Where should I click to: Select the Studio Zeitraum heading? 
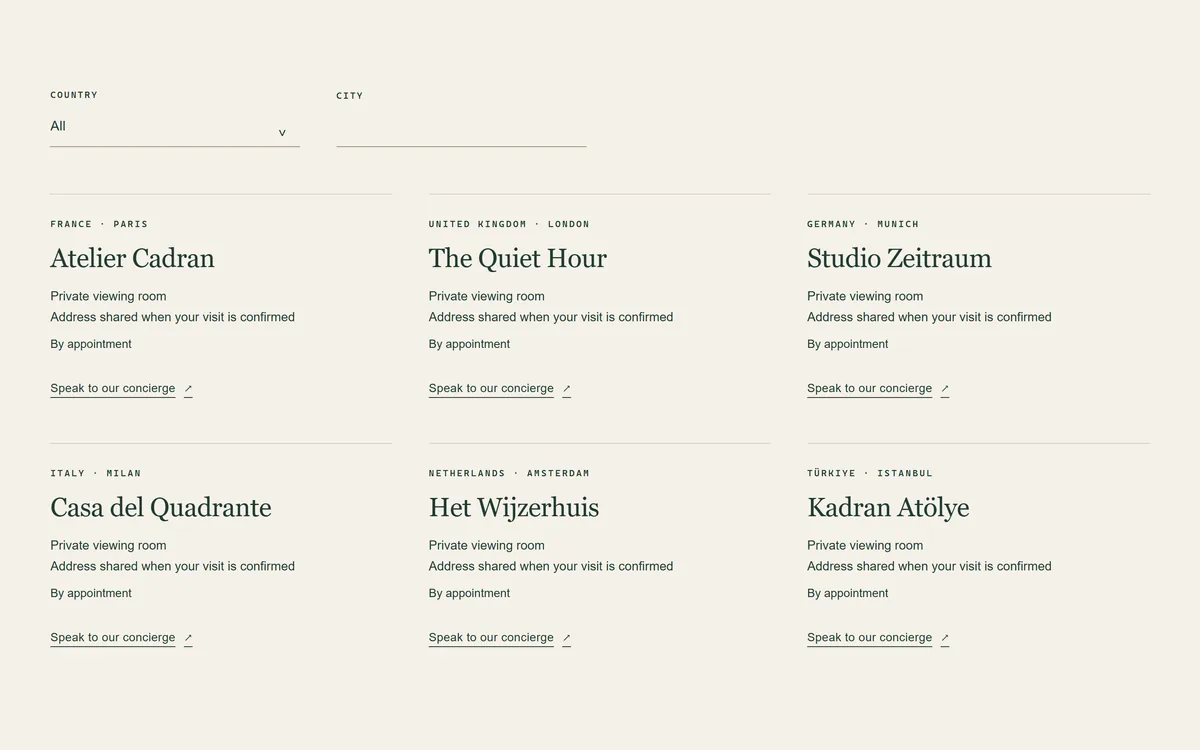[899, 258]
